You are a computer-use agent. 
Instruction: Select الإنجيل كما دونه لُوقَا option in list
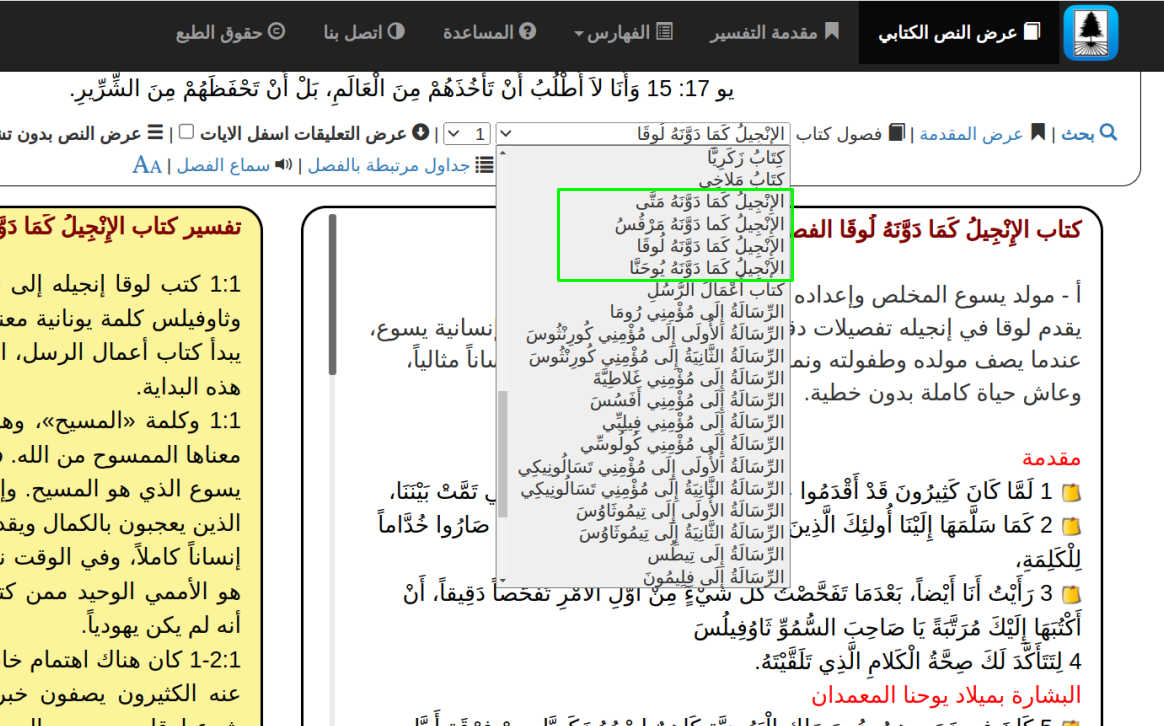point(710,246)
